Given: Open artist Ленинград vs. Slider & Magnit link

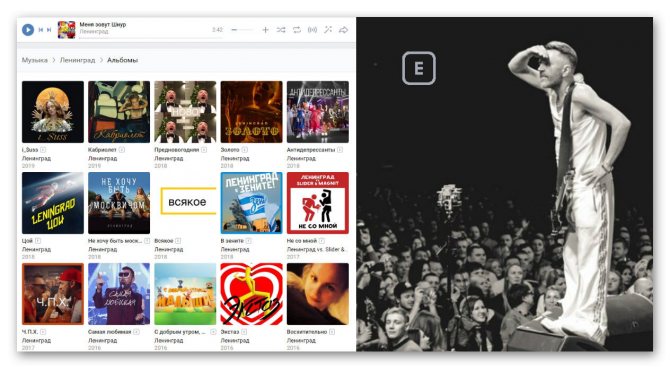Looking at the screenshot, I should (317, 249).
